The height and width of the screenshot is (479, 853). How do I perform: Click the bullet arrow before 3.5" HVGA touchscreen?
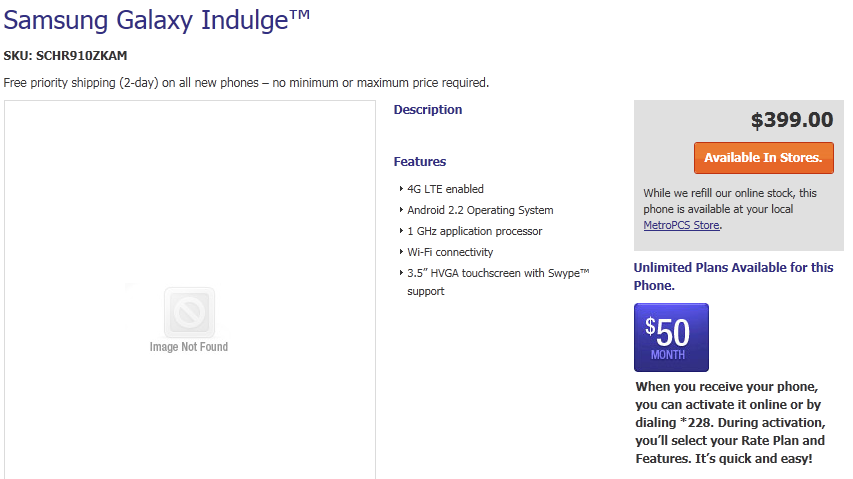pos(400,273)
